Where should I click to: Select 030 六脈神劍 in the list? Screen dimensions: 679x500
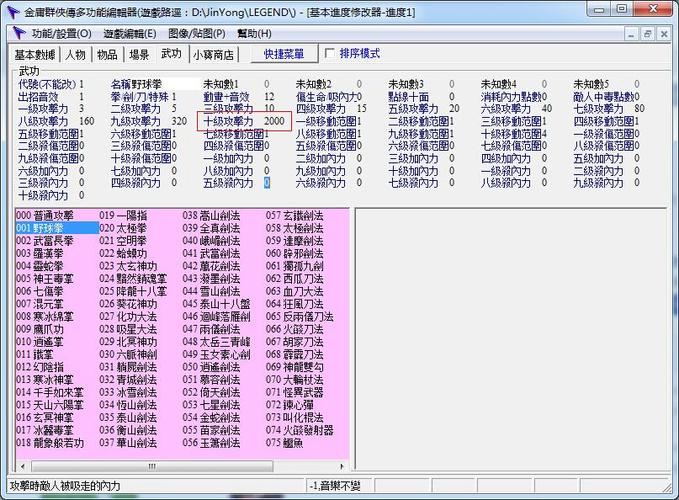(x=128, y=354)
